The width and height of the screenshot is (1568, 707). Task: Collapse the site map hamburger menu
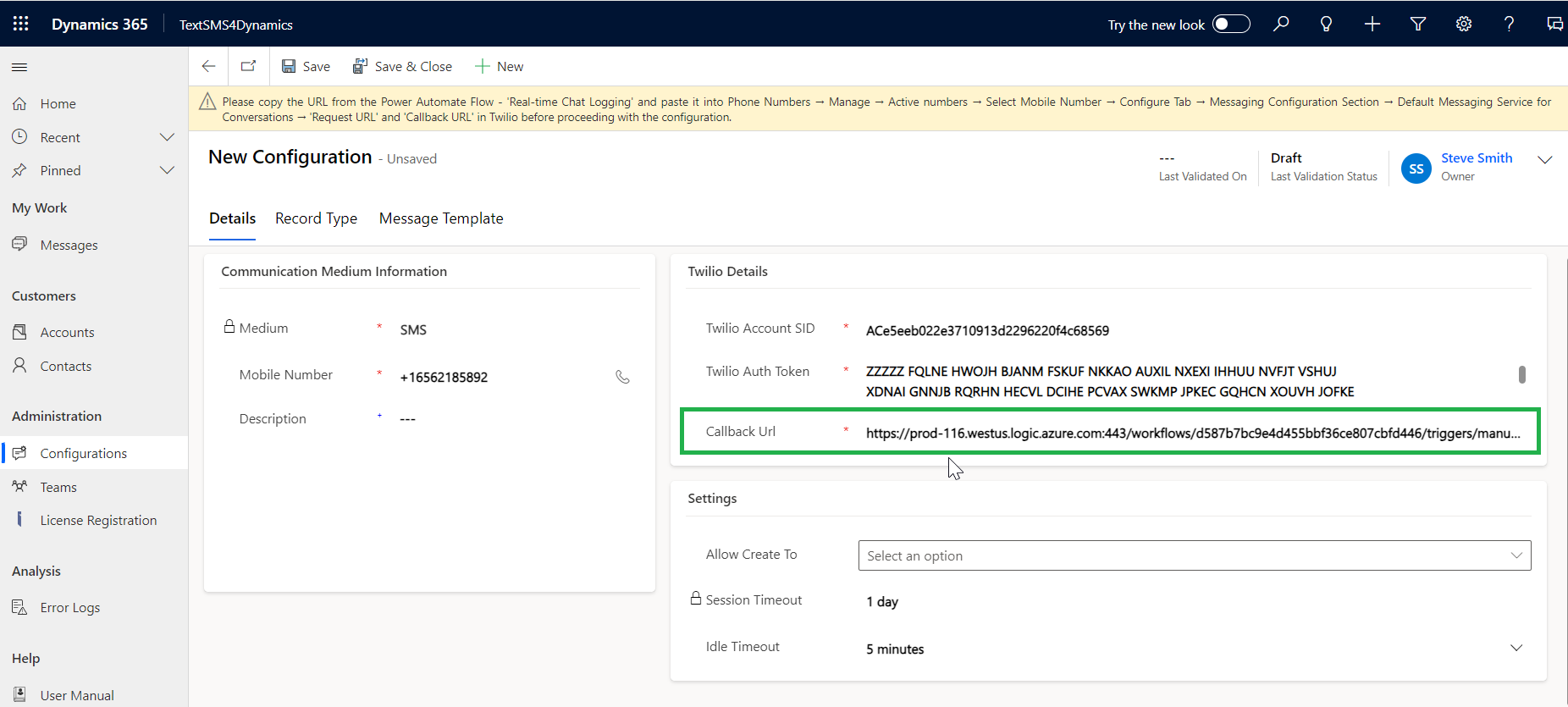(19, 67)
